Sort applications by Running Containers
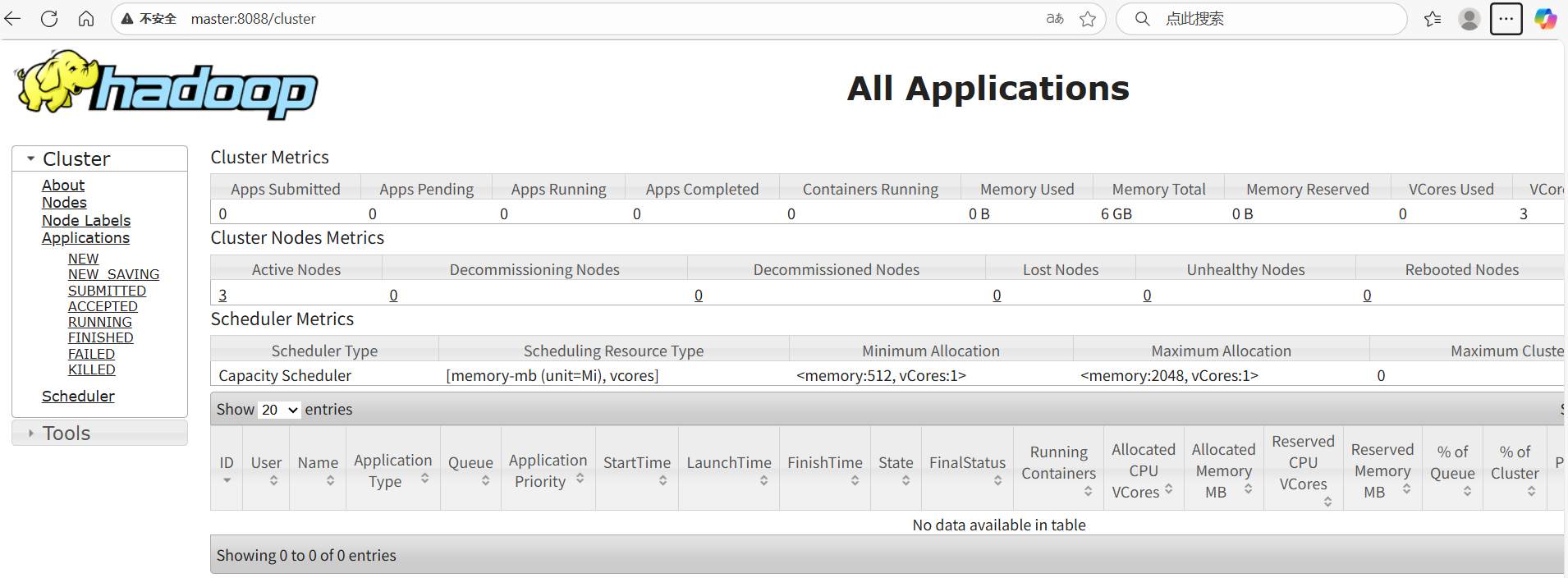The image size is (1568, 578). tap(1058, 468)
